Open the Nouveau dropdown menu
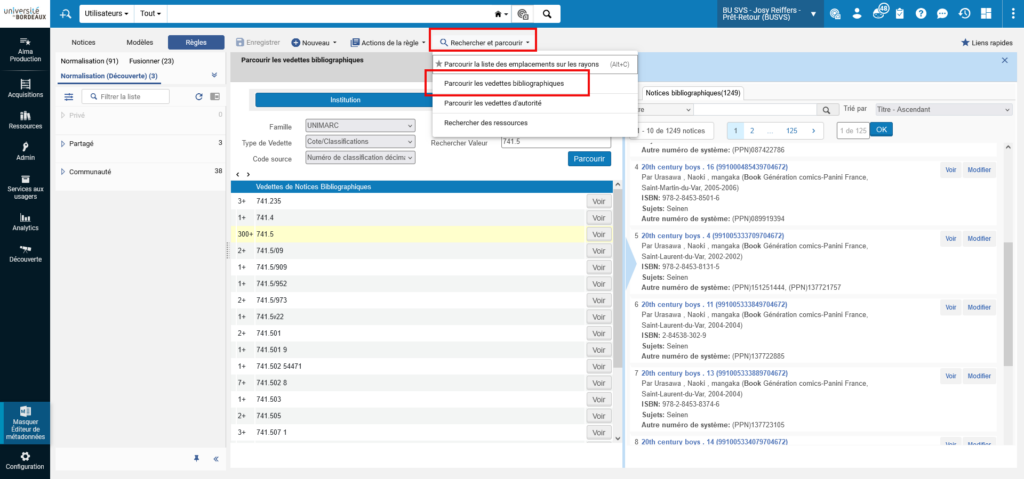The image size is (1024, 479). pyautogui.click(x=313, y=42)
